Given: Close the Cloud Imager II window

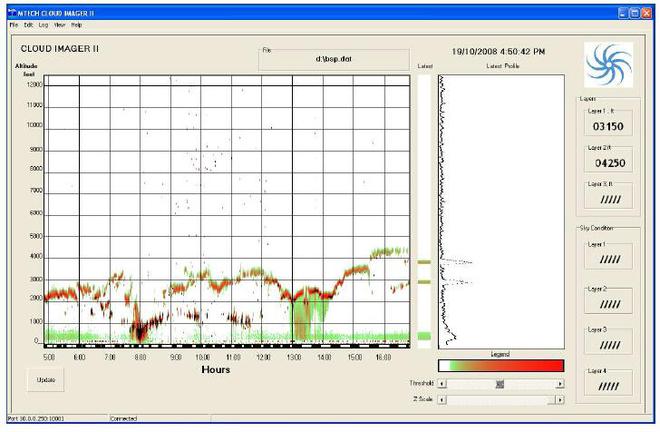Looking at the screenshot, I should (x=646, y=13).
